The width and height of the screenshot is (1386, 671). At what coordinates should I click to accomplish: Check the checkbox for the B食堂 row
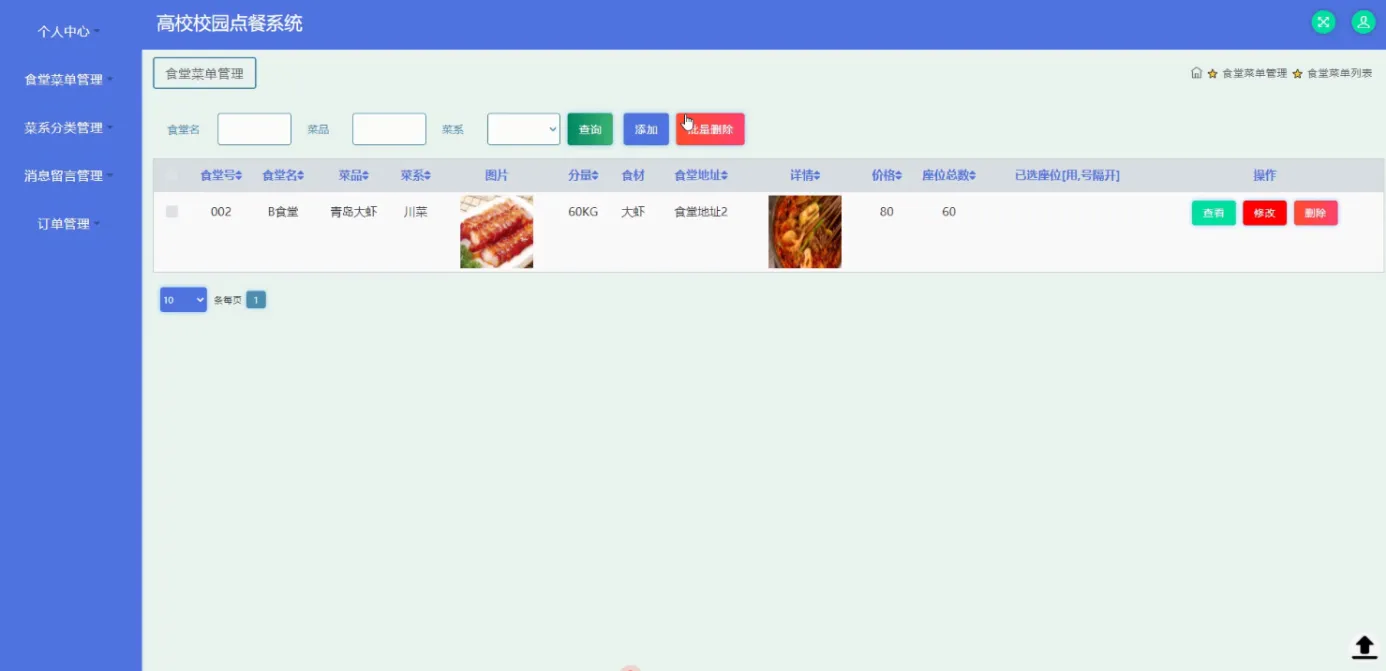click(x=171, y=211)
